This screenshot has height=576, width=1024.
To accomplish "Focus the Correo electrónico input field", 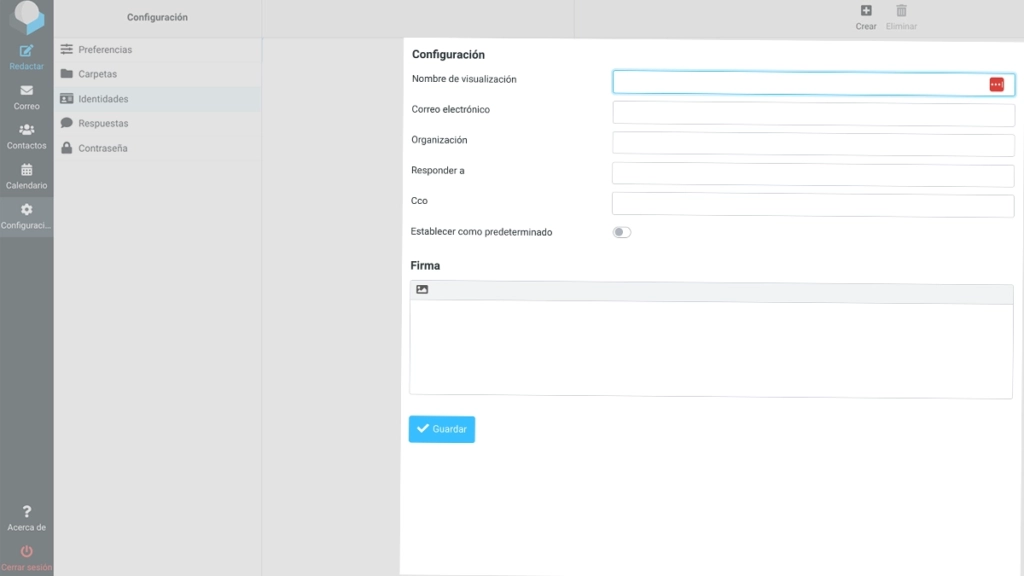I will [x=813, y=114].
